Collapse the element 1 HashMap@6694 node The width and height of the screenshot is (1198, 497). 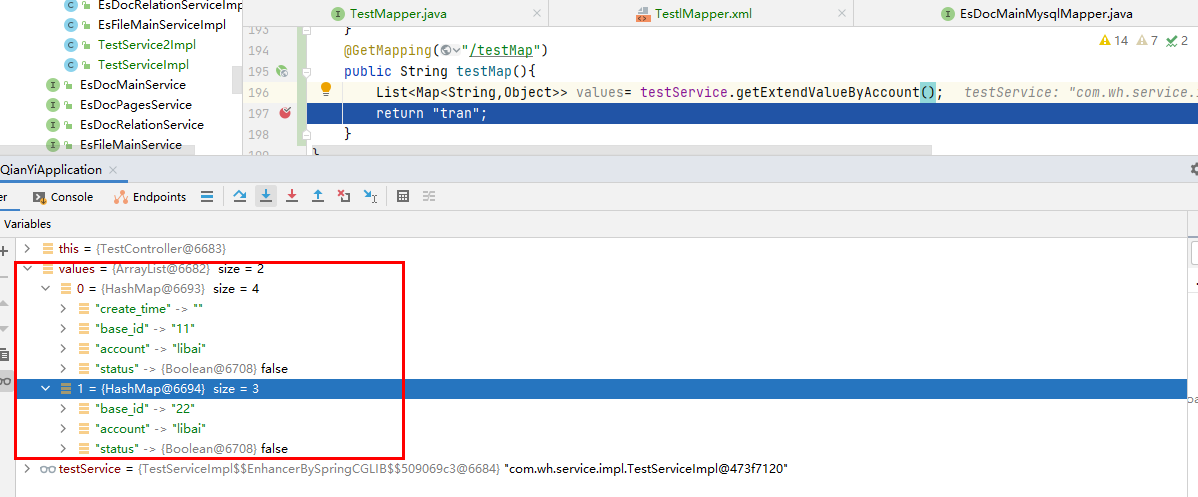click(45, 388)
